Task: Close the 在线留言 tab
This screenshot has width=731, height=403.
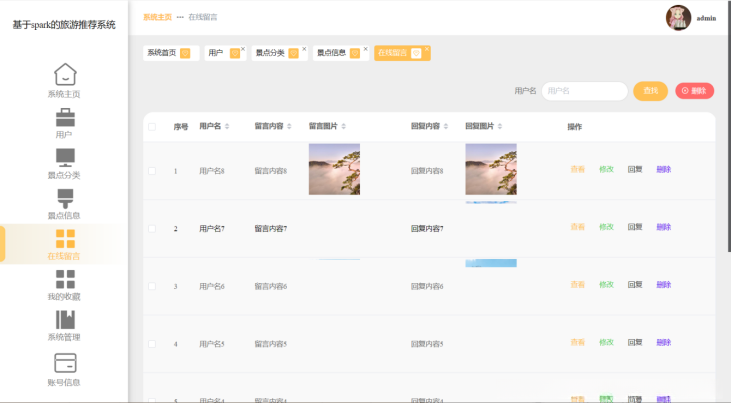Action: click(427, 49)
